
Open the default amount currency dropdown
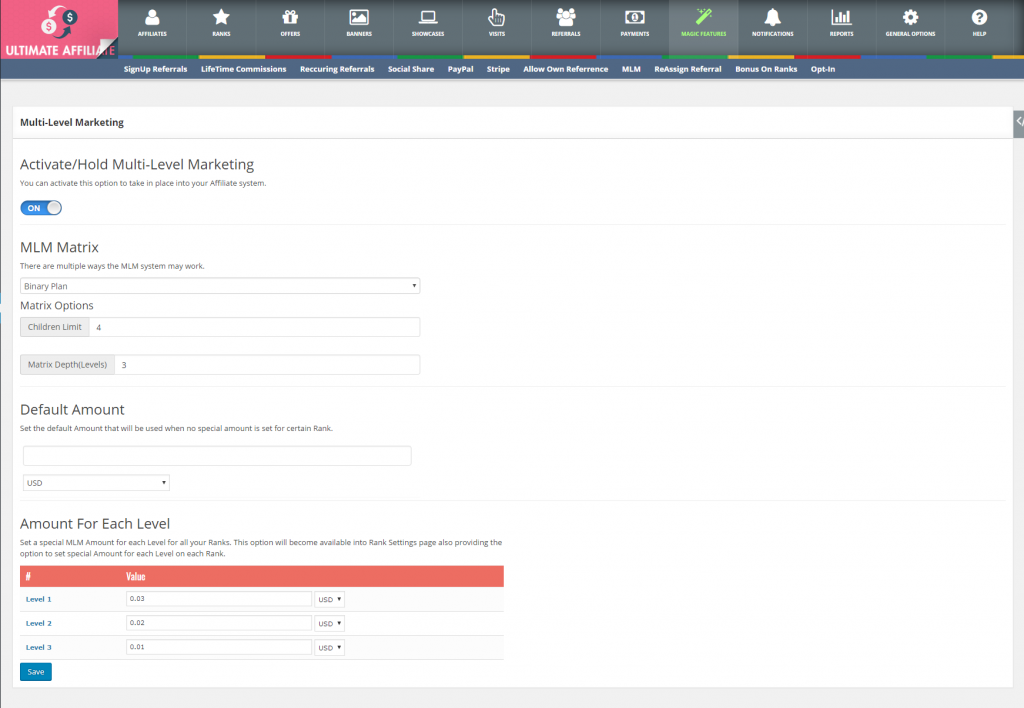pos(95,482)
